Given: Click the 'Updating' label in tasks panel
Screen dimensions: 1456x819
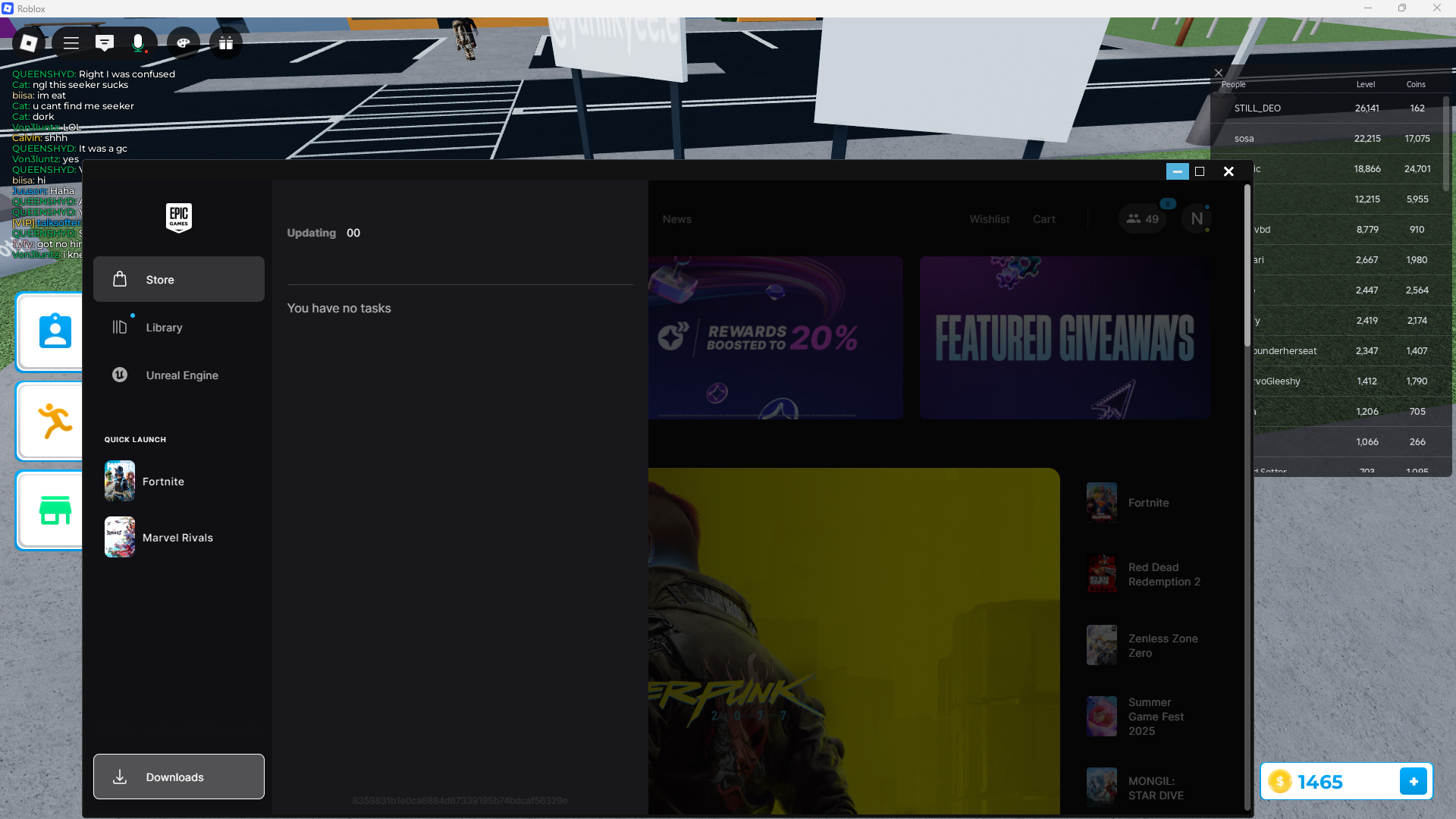Looking at the screenshot, I should [311, 233].
